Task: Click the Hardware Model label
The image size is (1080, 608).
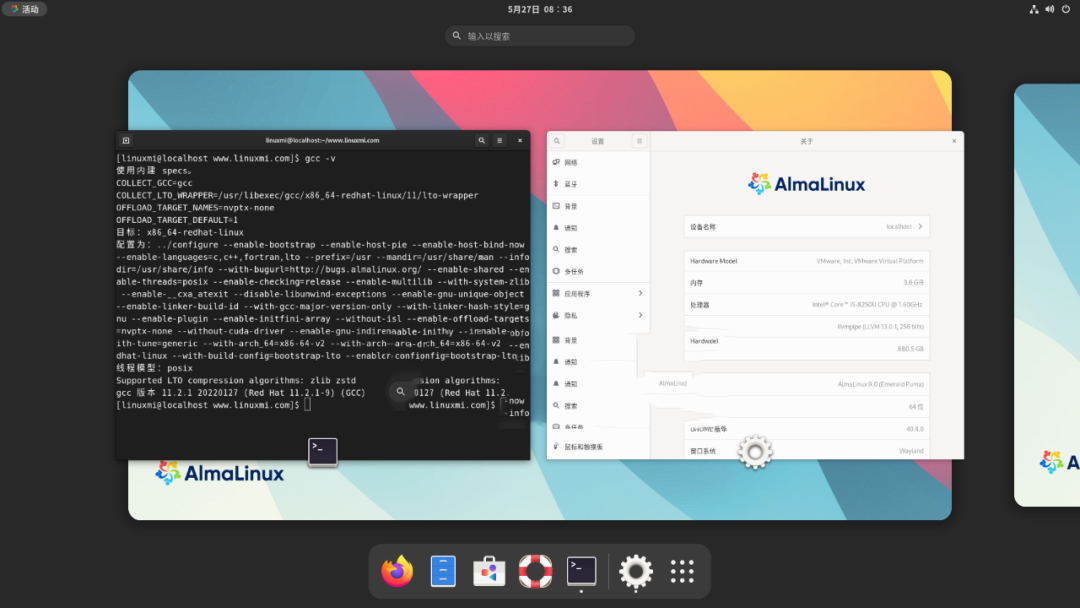Action: pos(714,262)
